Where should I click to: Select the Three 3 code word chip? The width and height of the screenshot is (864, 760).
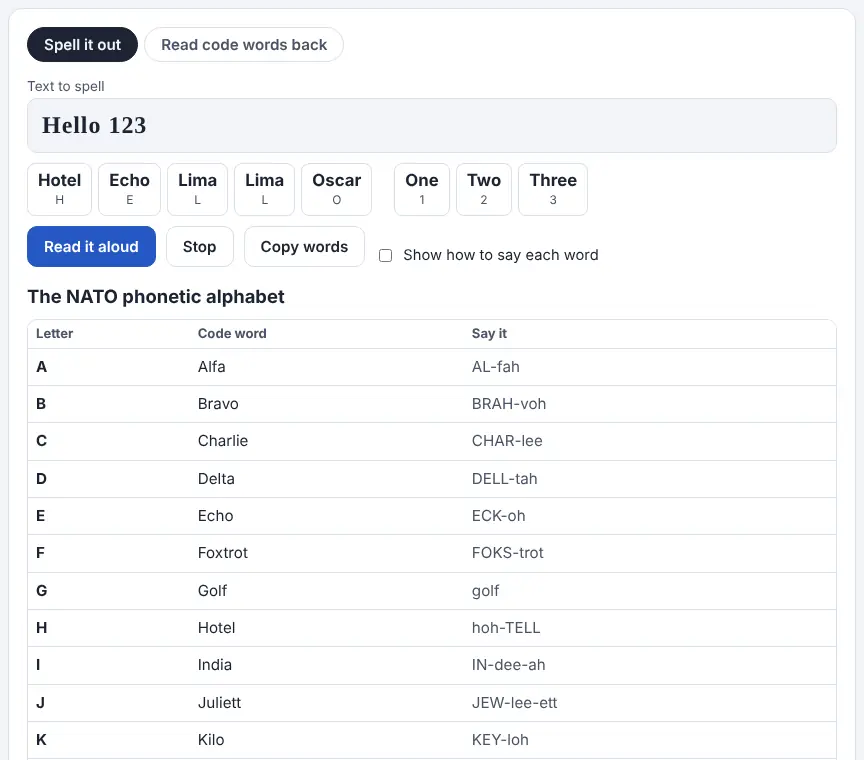[553, 189]
